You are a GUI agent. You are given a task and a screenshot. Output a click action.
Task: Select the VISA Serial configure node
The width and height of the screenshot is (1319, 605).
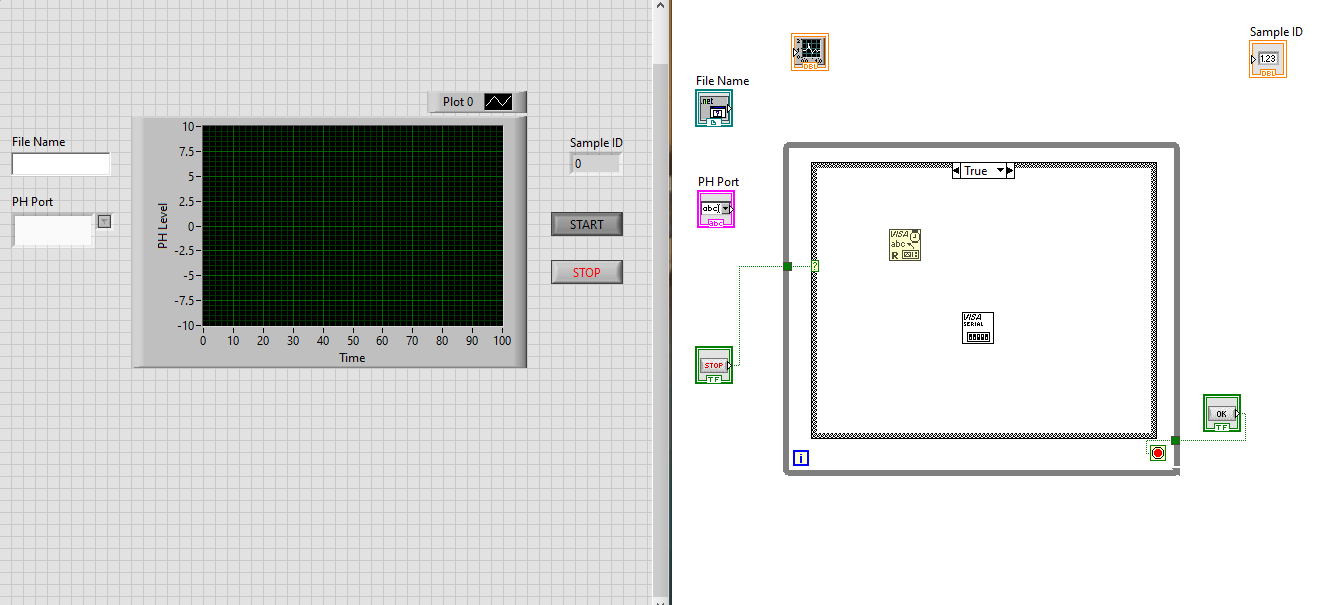pos(978,328)
